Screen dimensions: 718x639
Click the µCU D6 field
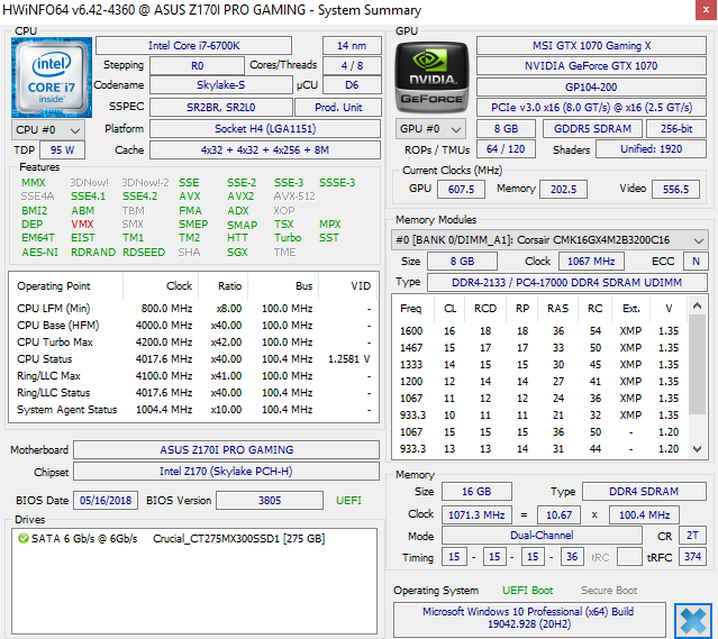(352, 85)
